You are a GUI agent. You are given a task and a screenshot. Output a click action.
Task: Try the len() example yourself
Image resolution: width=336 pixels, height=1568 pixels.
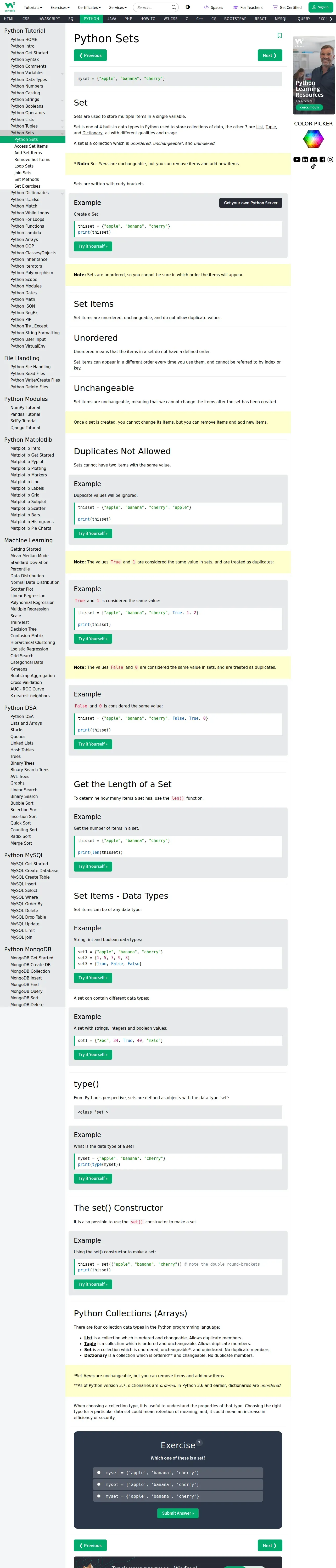coord(93,866)
